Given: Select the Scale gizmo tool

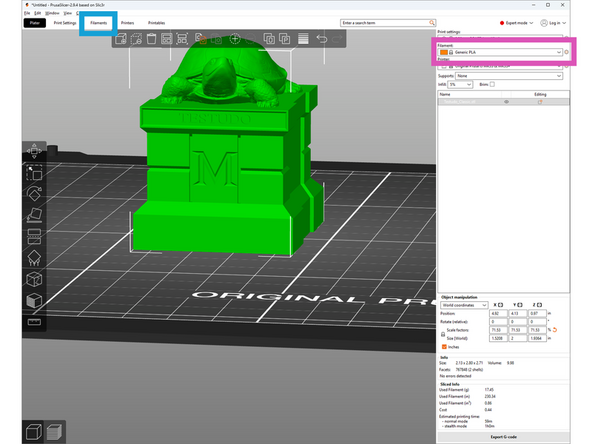Looking at the screenshot, I should coord(34,173).
